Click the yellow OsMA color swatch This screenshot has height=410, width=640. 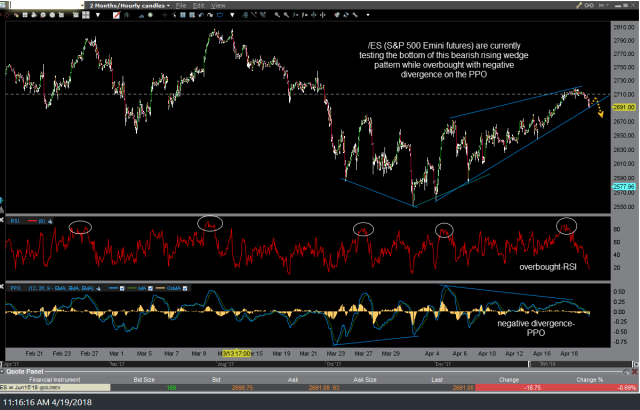tap(160, 288)
